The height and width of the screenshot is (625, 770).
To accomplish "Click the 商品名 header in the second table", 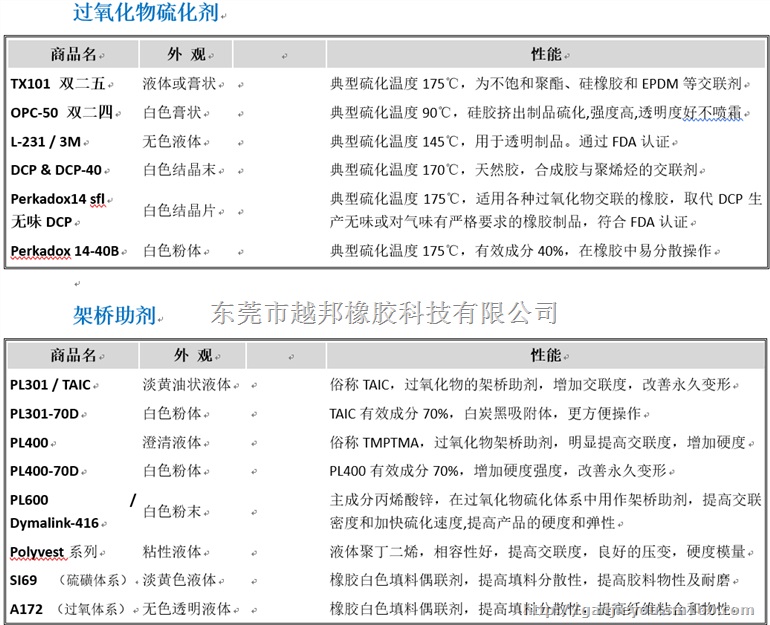I will tap(73, 354).
